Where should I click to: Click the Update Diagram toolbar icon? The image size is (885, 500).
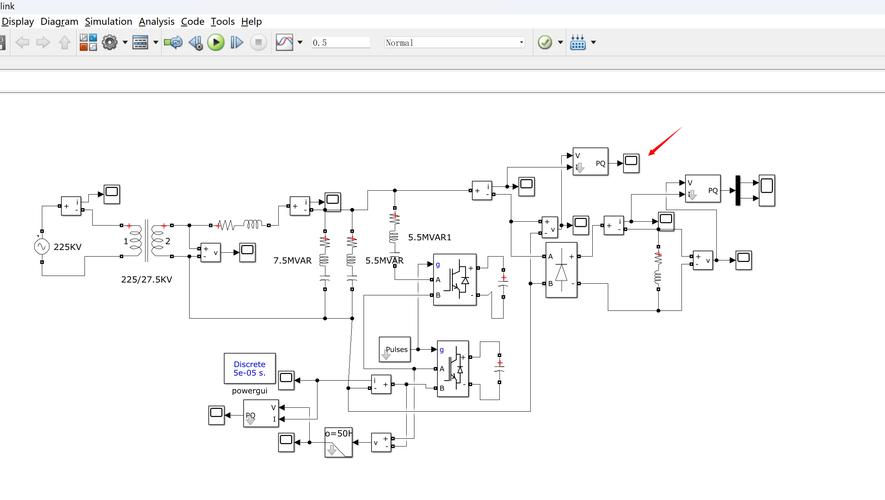pyautogui.click(x=173, y=42)
